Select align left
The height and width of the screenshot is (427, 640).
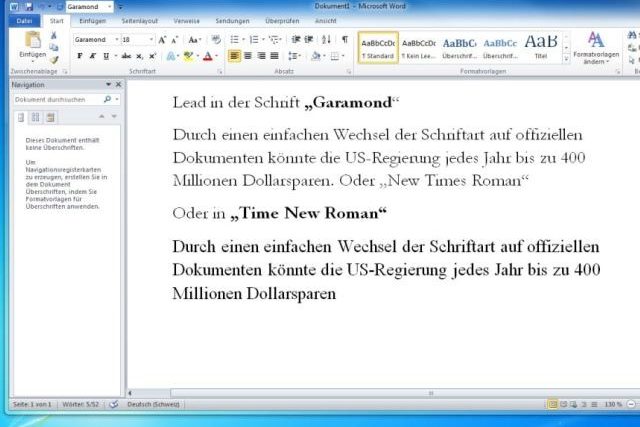234,56
